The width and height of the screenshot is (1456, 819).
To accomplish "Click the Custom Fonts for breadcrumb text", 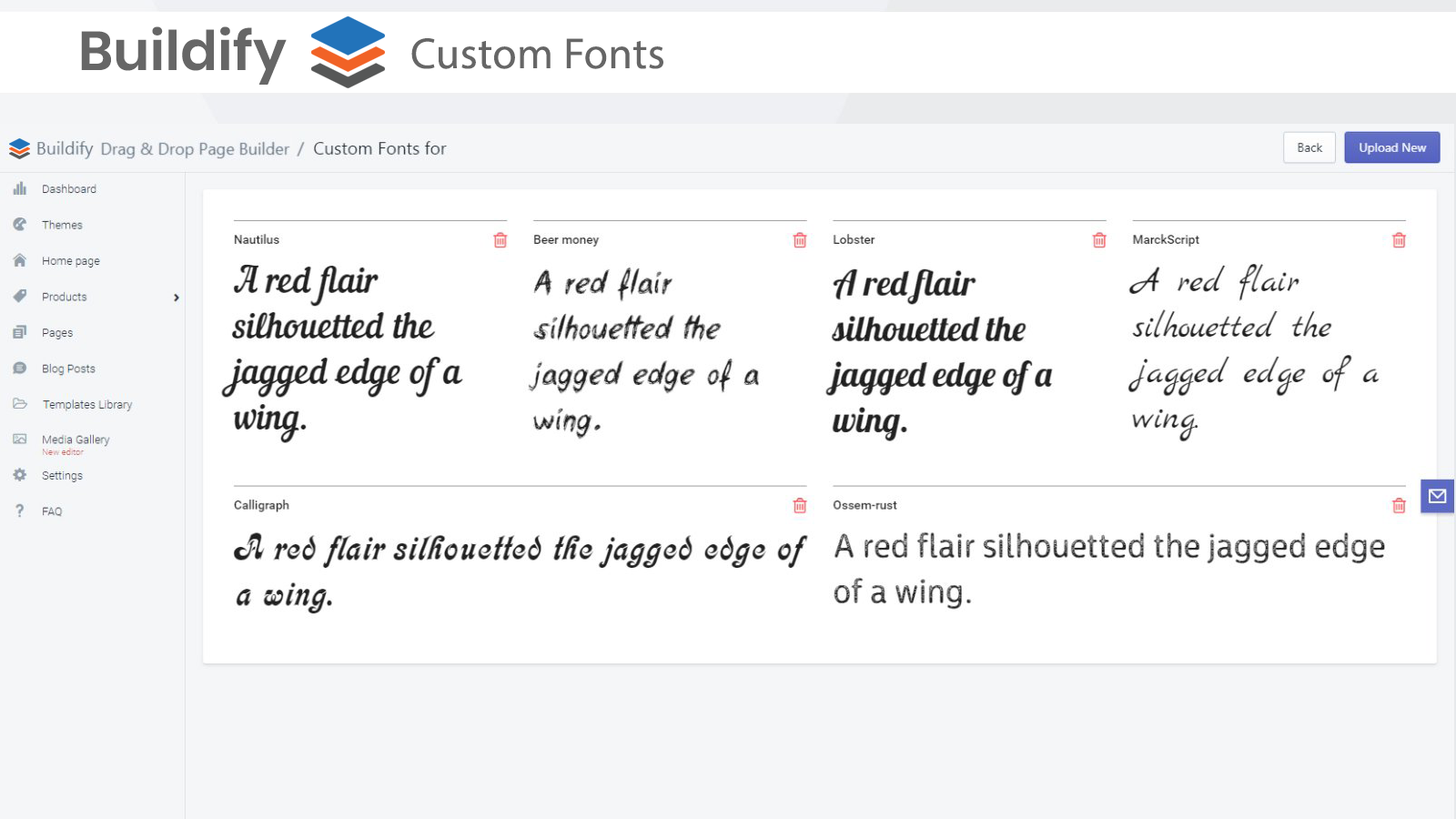I will coord(379,148).
